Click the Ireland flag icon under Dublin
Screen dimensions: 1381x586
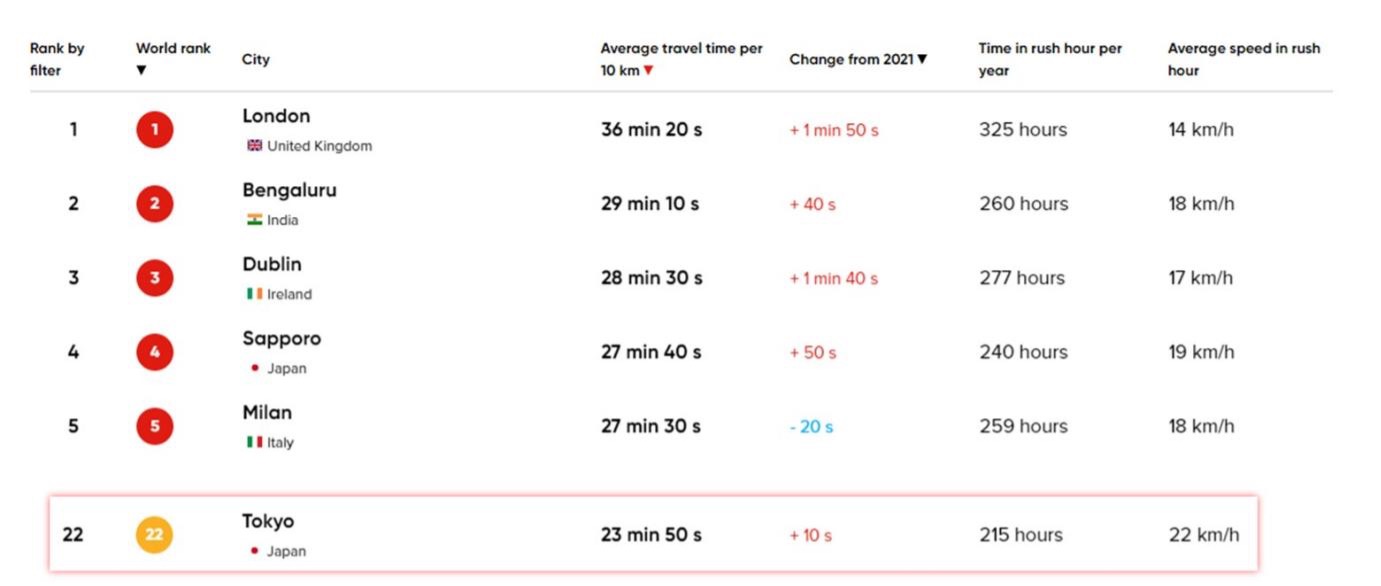[x=255, y=294]
